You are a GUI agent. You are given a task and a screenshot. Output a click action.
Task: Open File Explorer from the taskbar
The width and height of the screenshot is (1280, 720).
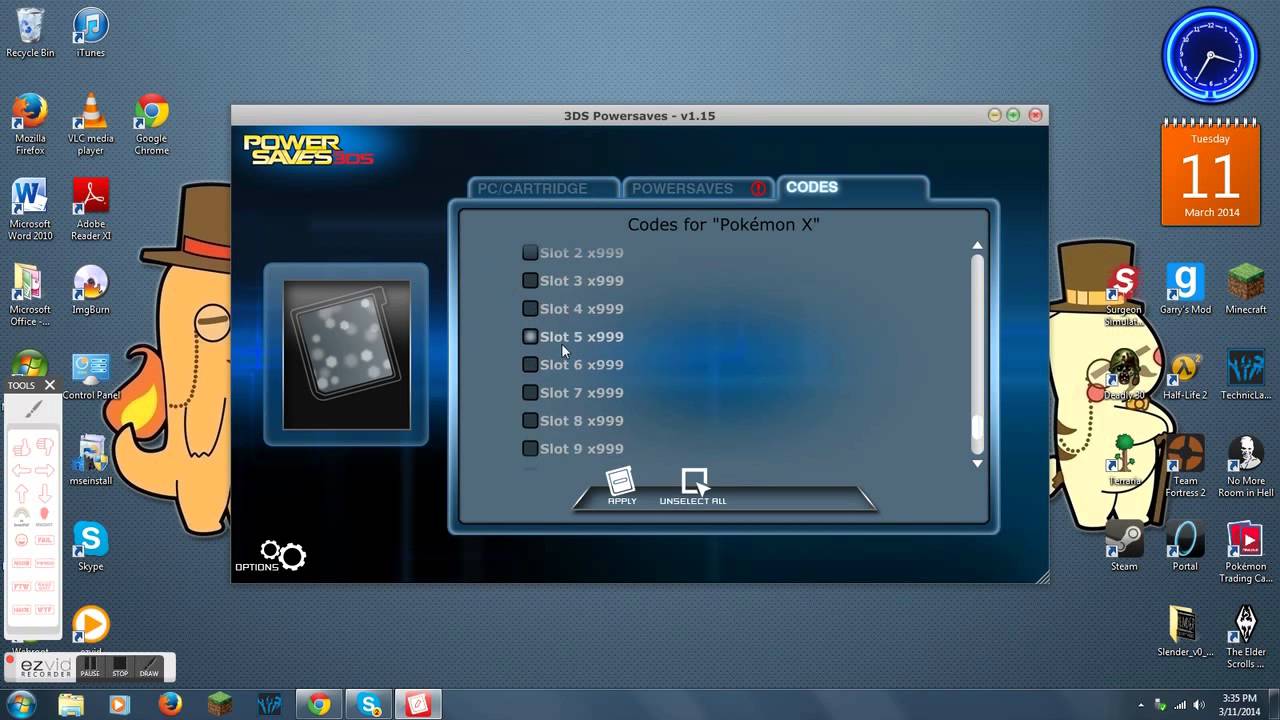(71, 705)
